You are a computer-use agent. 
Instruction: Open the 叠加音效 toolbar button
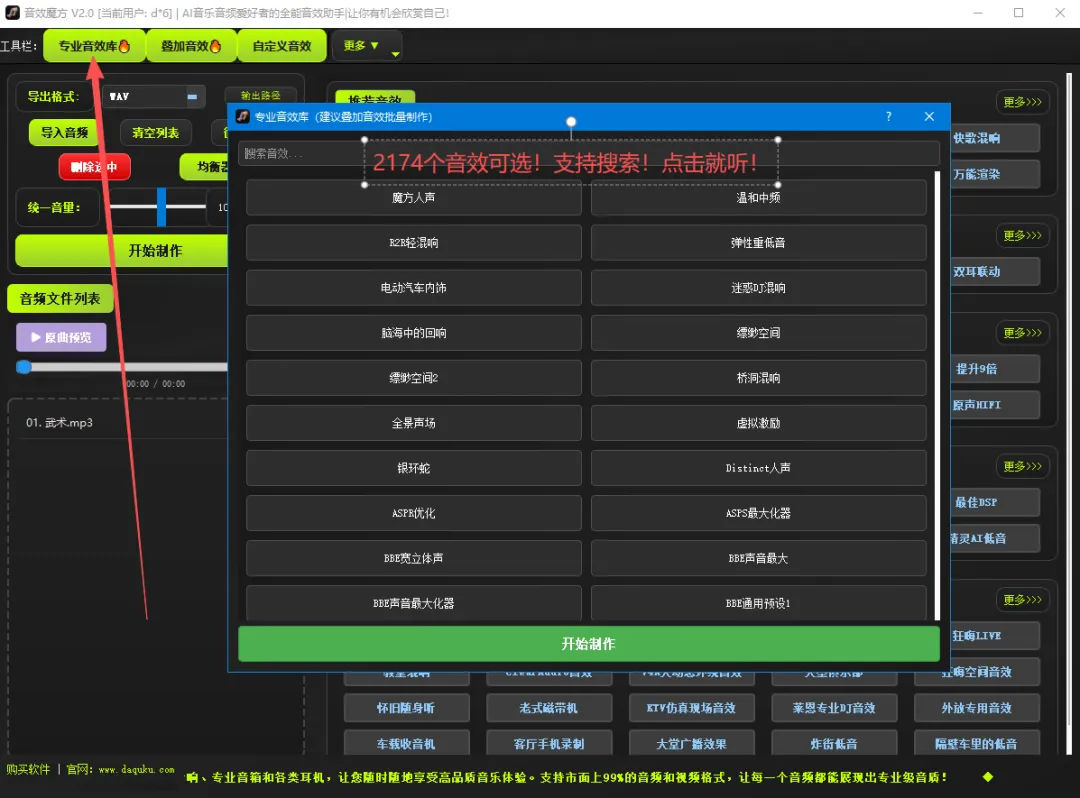pos(191,46)
